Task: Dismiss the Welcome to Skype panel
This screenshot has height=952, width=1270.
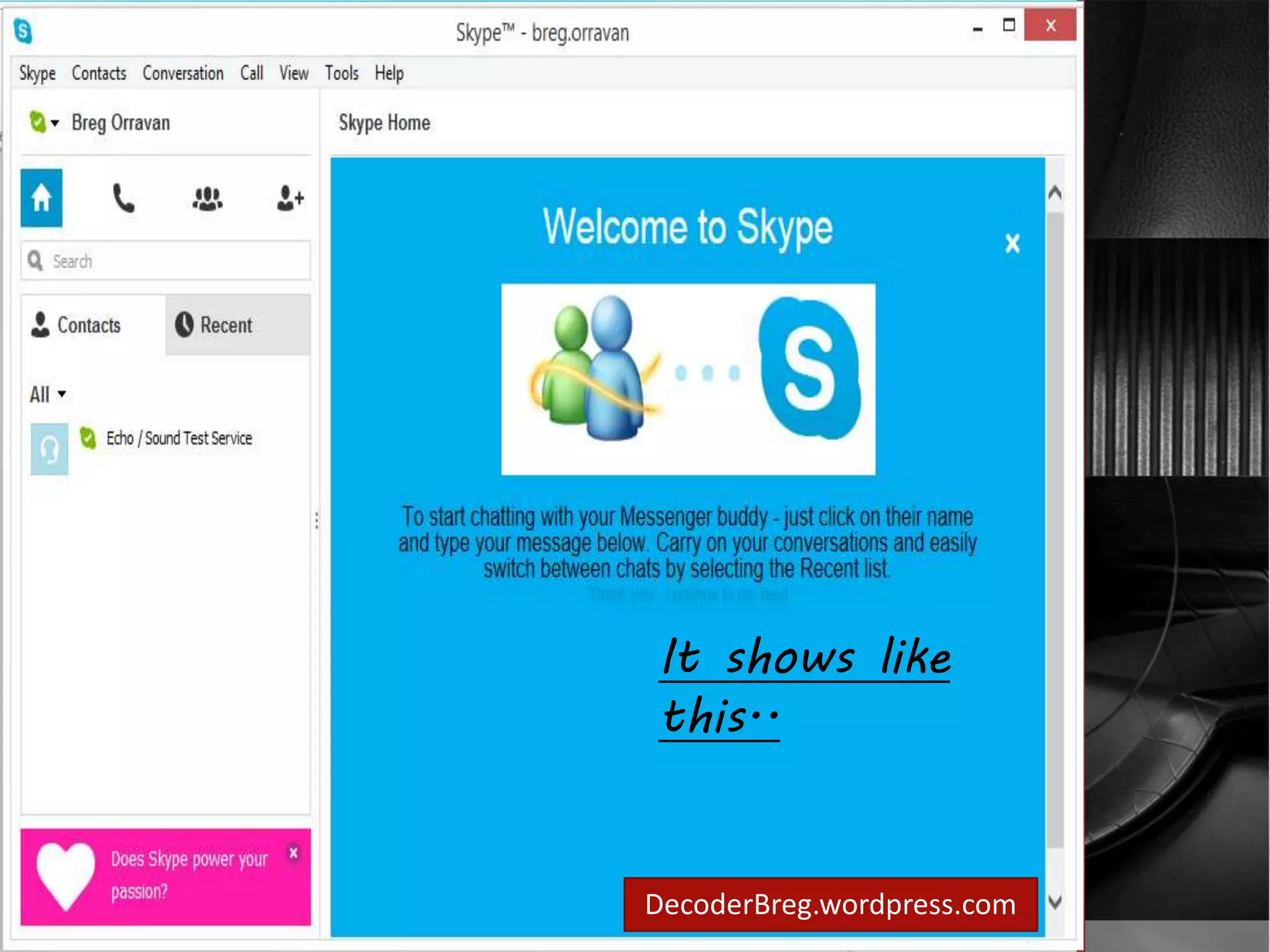Action: click(1012, 243)
